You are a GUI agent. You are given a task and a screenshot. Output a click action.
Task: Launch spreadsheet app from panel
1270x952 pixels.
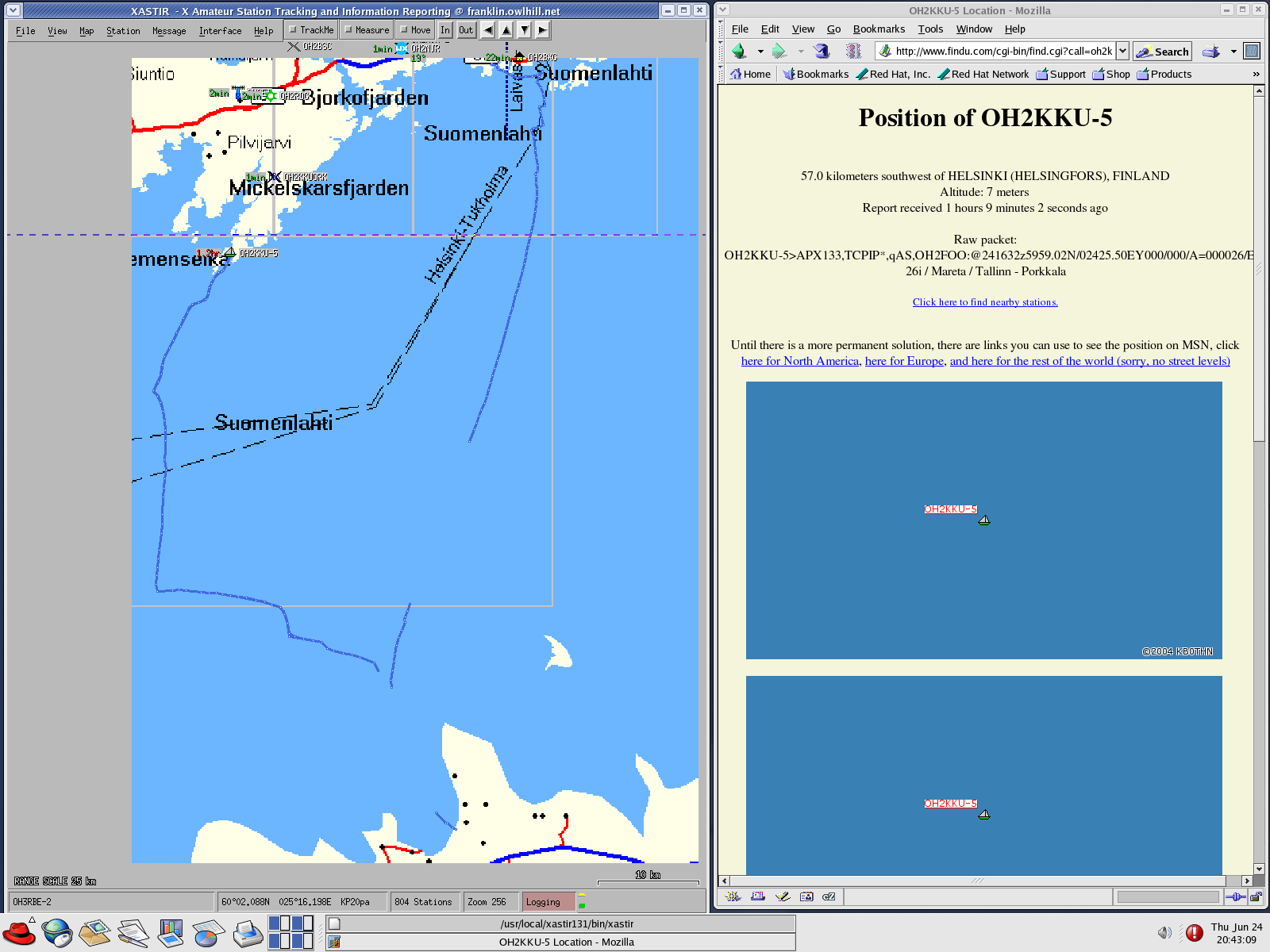pyautogui.click(x=209, y=932)
